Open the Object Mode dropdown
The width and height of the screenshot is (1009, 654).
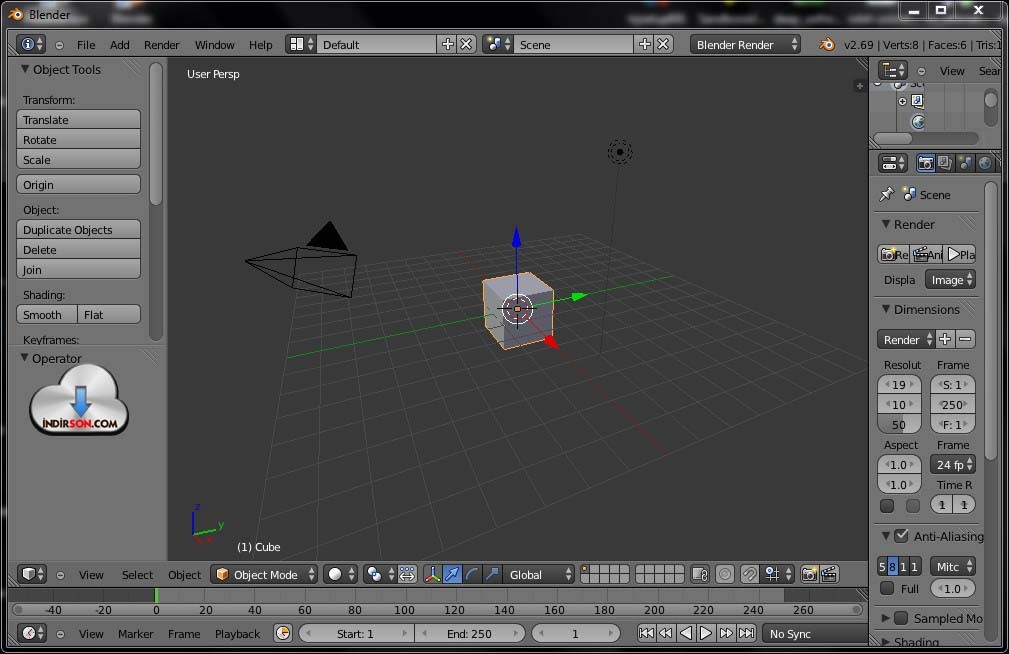coord(264,574)
